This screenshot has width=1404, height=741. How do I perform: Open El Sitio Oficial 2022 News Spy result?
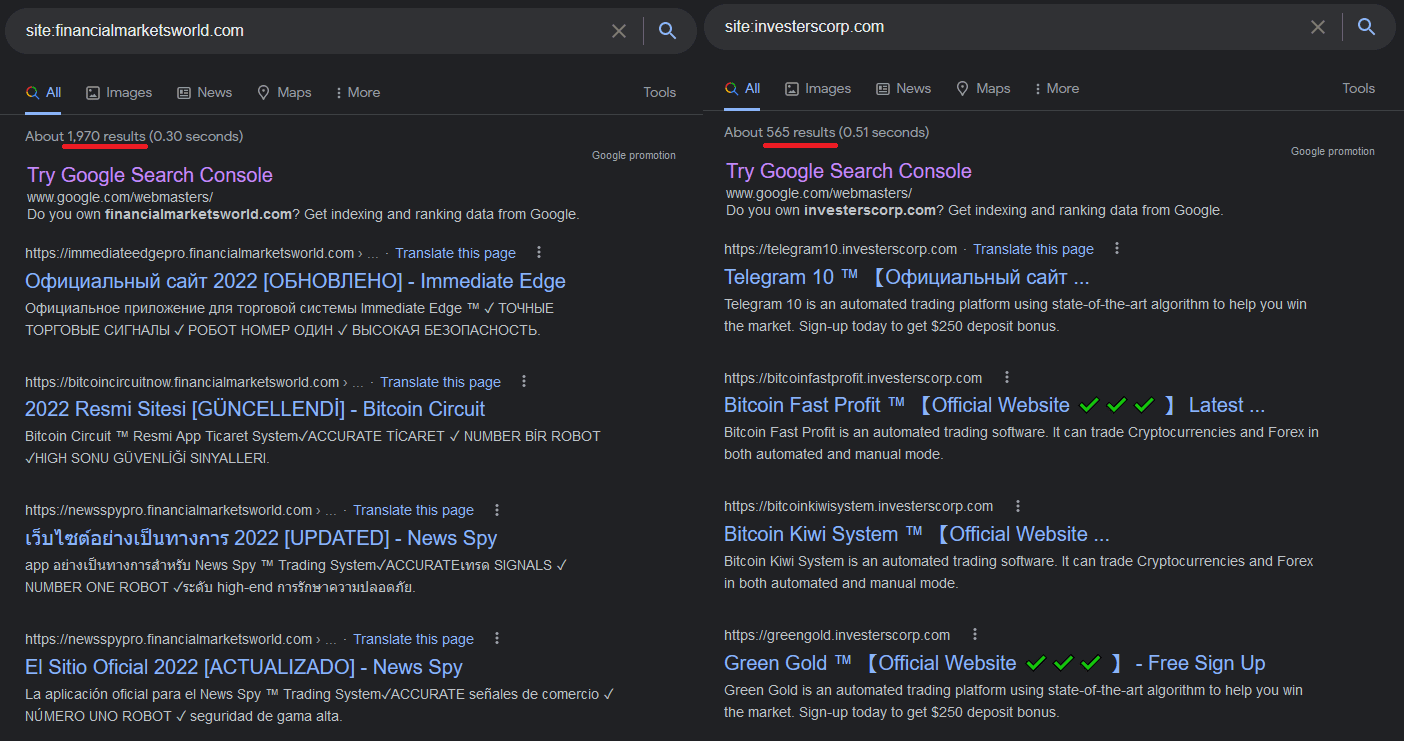pos(244,667)
